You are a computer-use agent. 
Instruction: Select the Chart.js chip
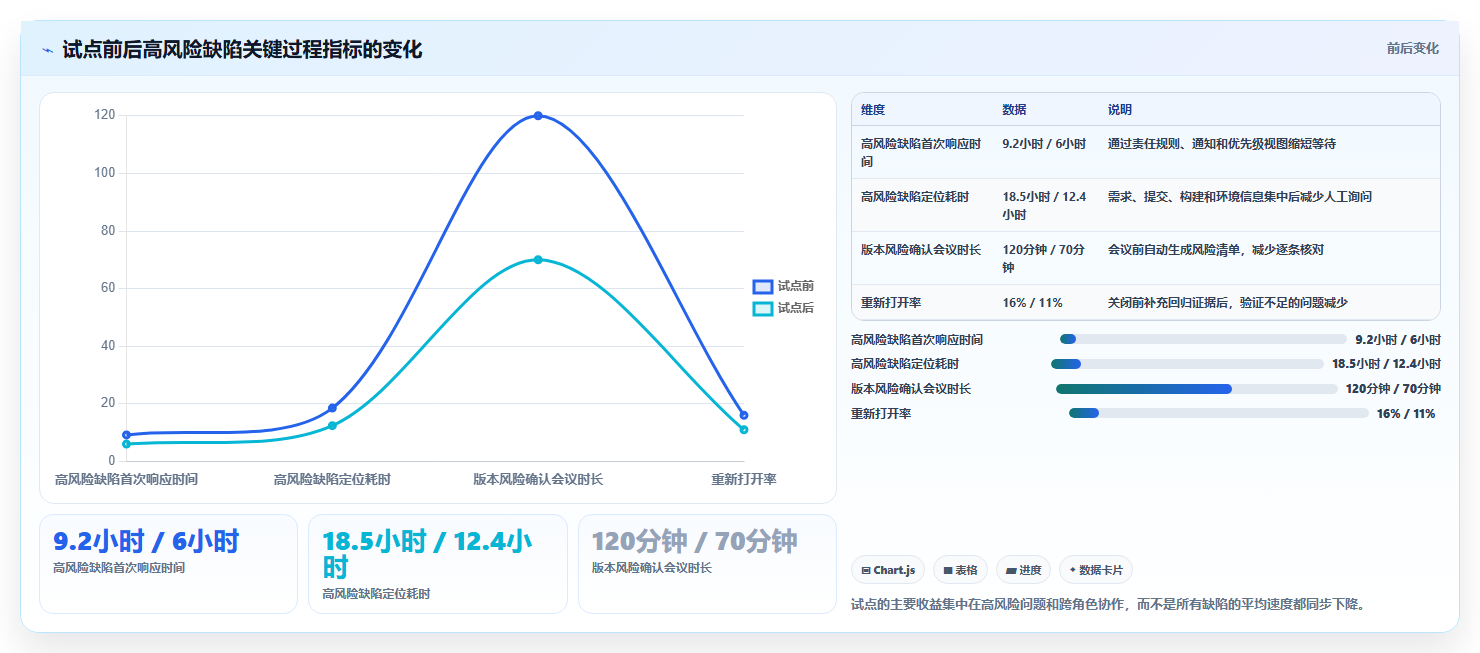click(x=888, y=570)
